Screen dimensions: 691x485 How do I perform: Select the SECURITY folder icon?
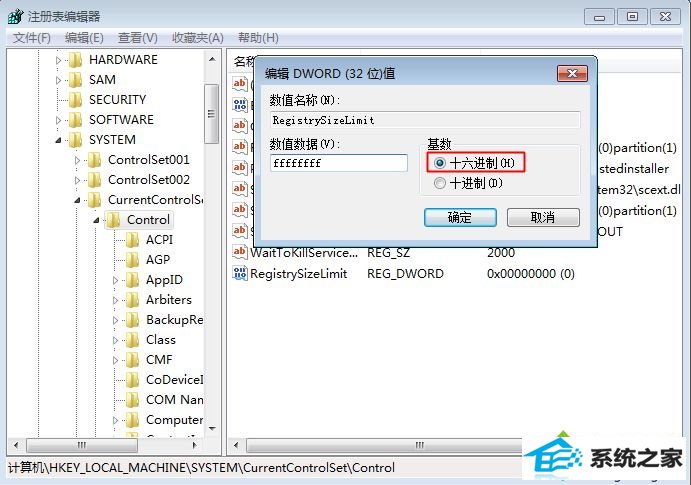pos(76,100)
